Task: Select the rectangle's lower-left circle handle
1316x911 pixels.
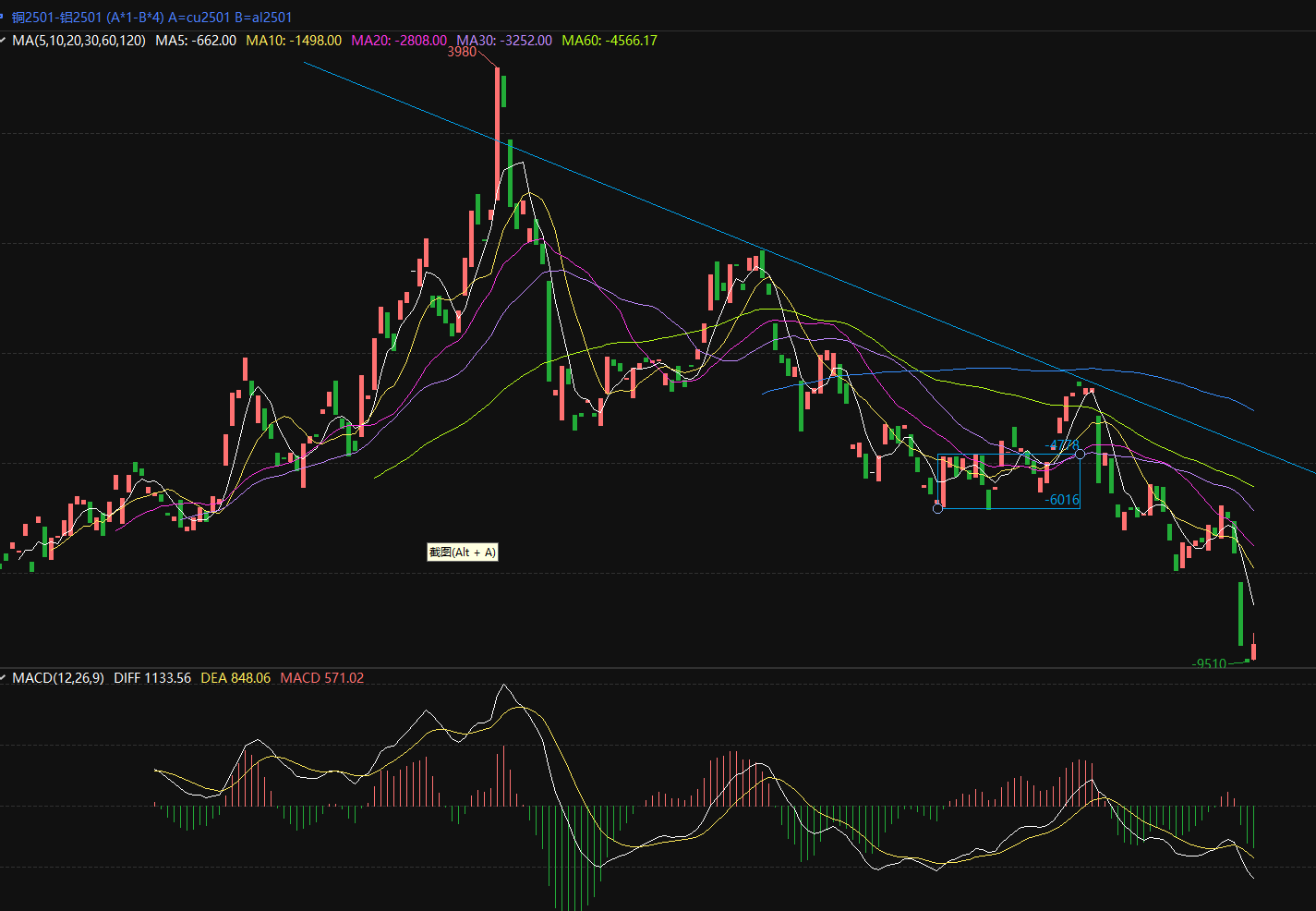Action: pyautogui.click(x=938, y=508)
